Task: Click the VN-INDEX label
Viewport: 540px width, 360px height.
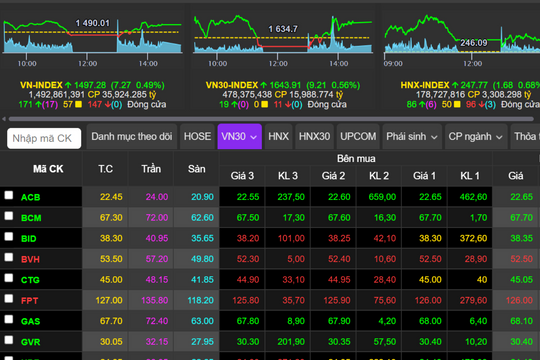Action: pyautogui.click(x=41, y=85)
